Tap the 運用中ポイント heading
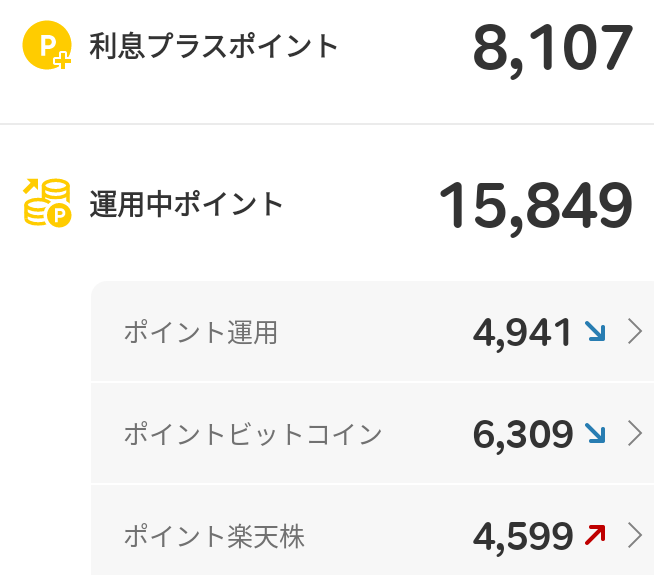This screenshot has height=575, width=654. [x=186, y=204]
